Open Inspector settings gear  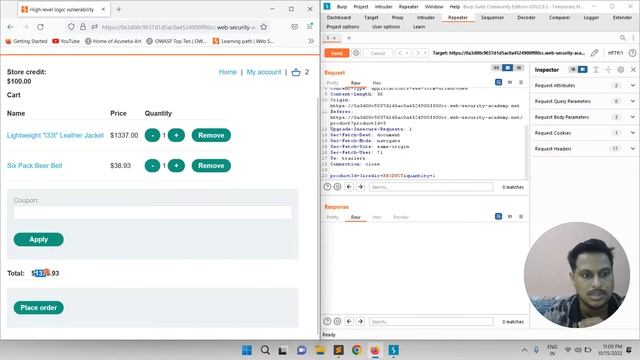click(x=620, y=70)
